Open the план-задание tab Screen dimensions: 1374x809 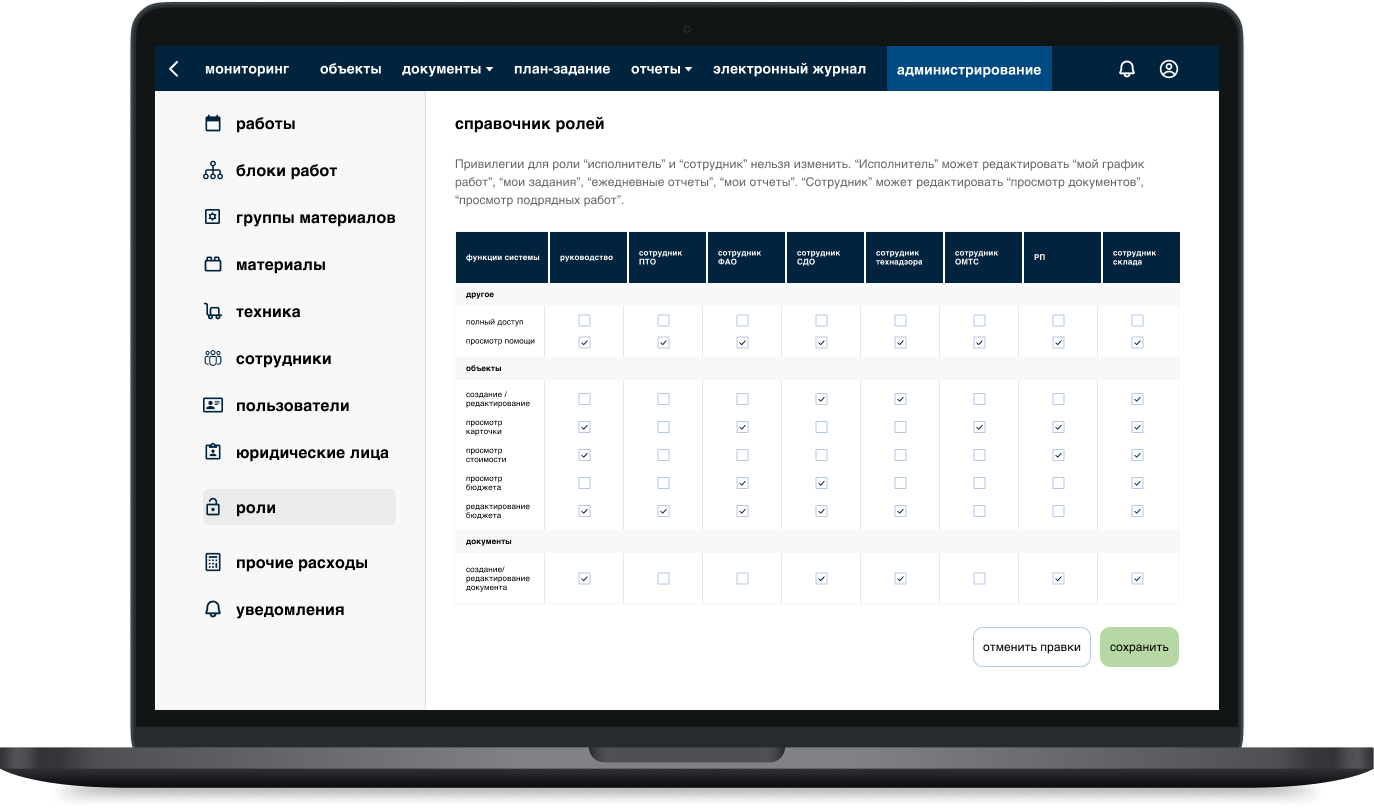click(x=562, y=69)
